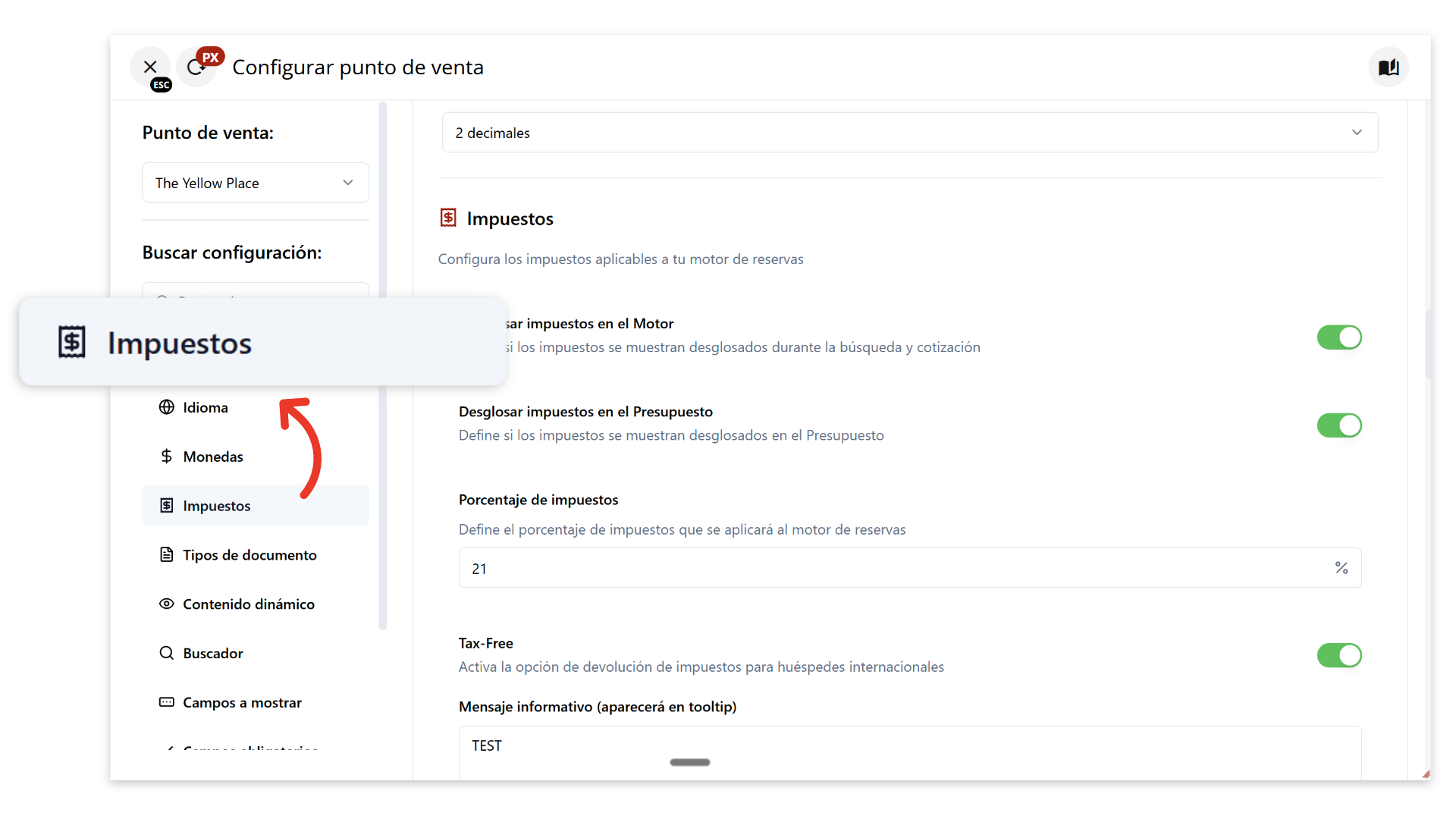Disable Desglosar impuestos en el Presupuesto
1456x819 pixels.
click(1339, 425)
